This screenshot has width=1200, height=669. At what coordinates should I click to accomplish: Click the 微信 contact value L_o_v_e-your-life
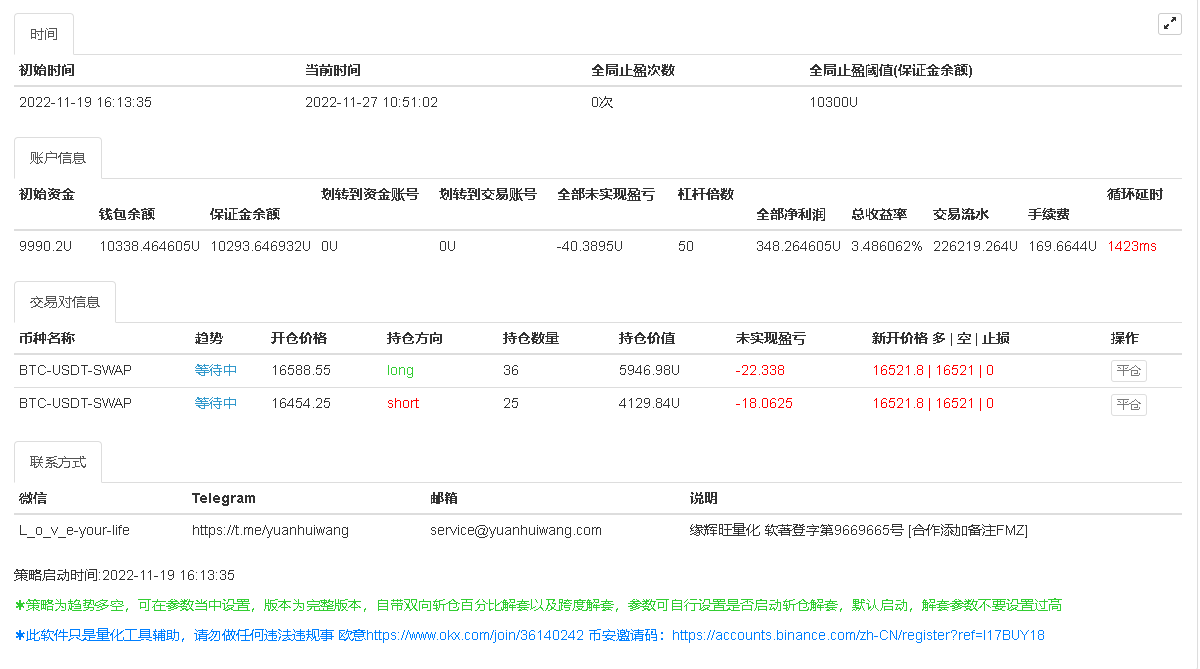[x=72, y=530]
